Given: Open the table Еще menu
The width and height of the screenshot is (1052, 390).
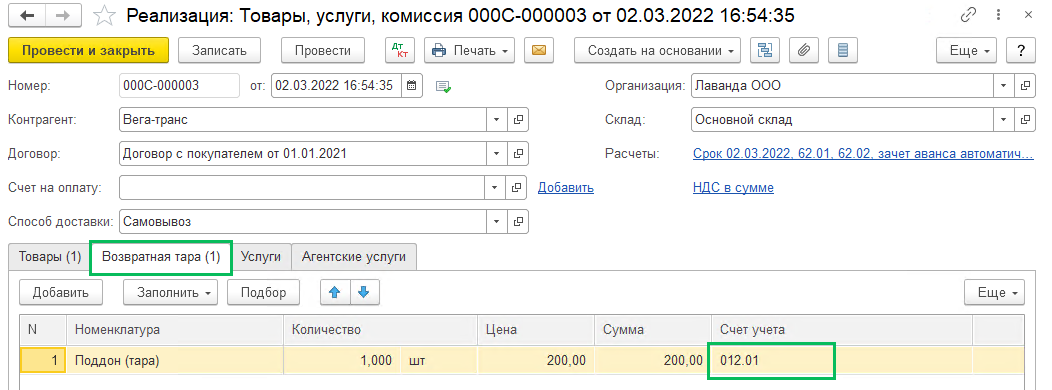Looking at the screenshot, I should click(x=994, y=292).
